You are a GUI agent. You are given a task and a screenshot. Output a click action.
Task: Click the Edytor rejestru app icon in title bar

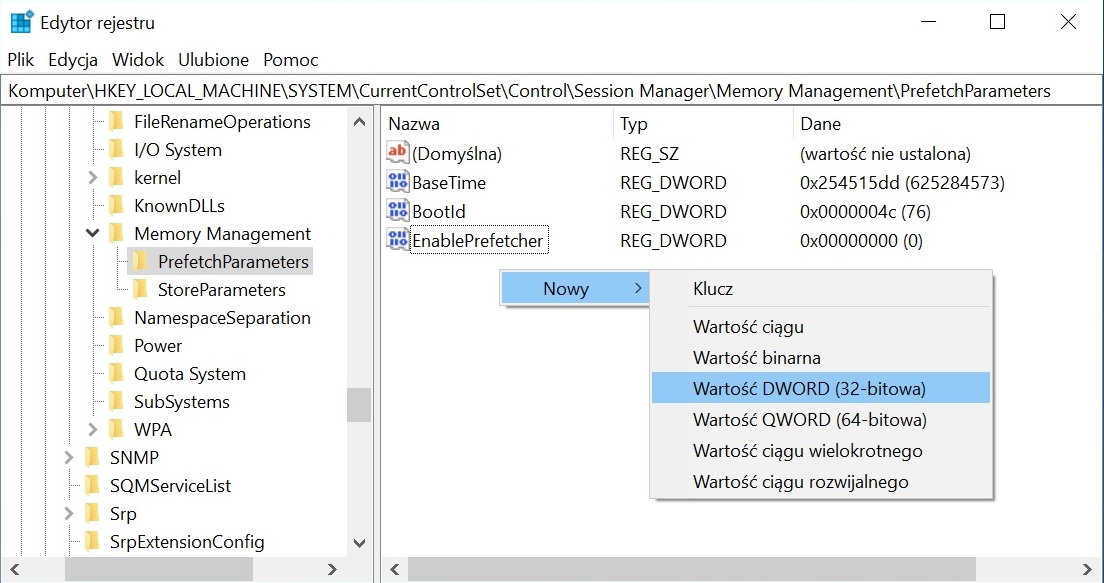click(21, 22)
